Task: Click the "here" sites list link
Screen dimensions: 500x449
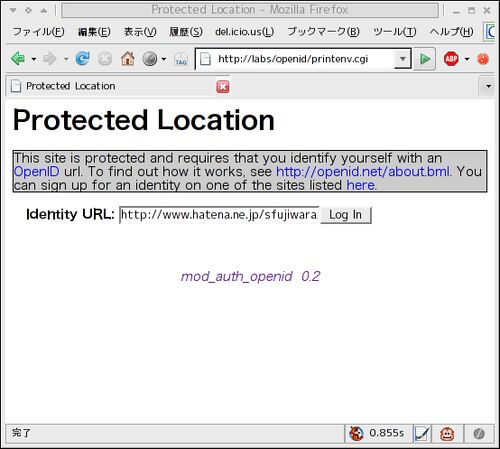Action: pos(361,185)
